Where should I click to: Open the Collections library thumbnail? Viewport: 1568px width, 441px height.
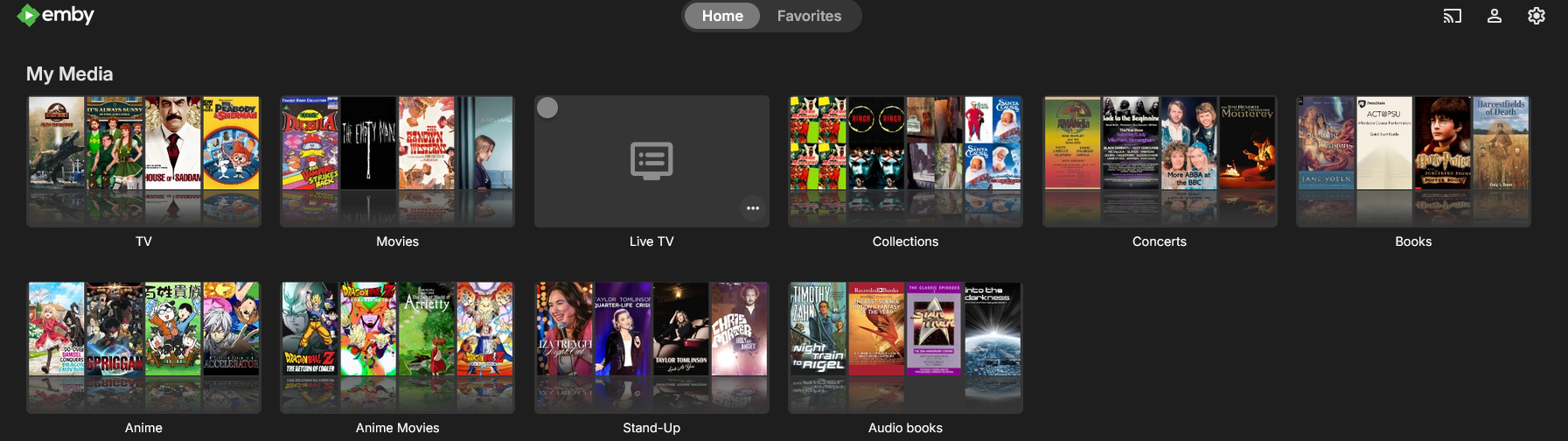point(905,161)
